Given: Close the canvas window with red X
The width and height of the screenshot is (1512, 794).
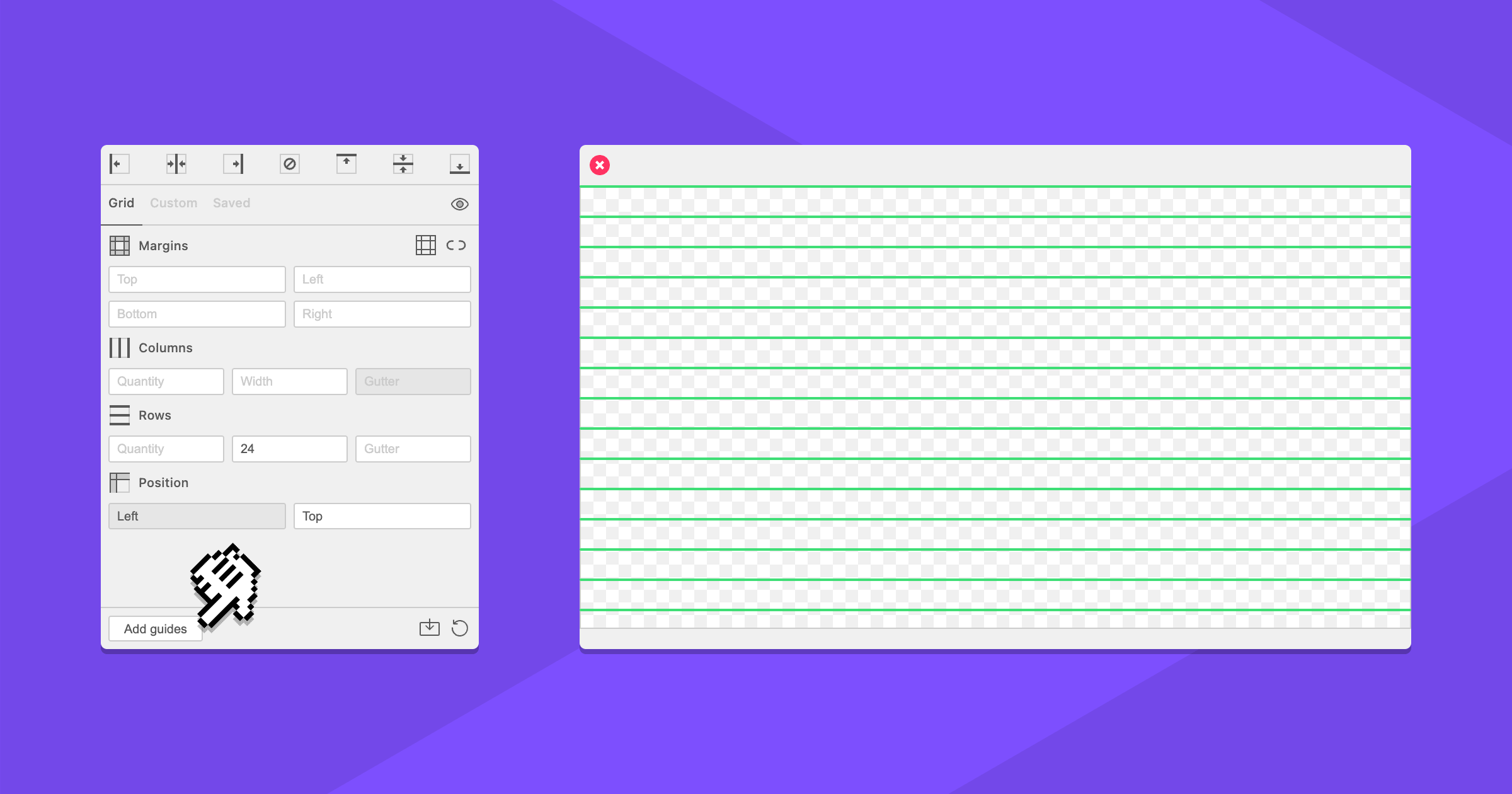Looking at the screenshot, I should [x=600, y=165].
